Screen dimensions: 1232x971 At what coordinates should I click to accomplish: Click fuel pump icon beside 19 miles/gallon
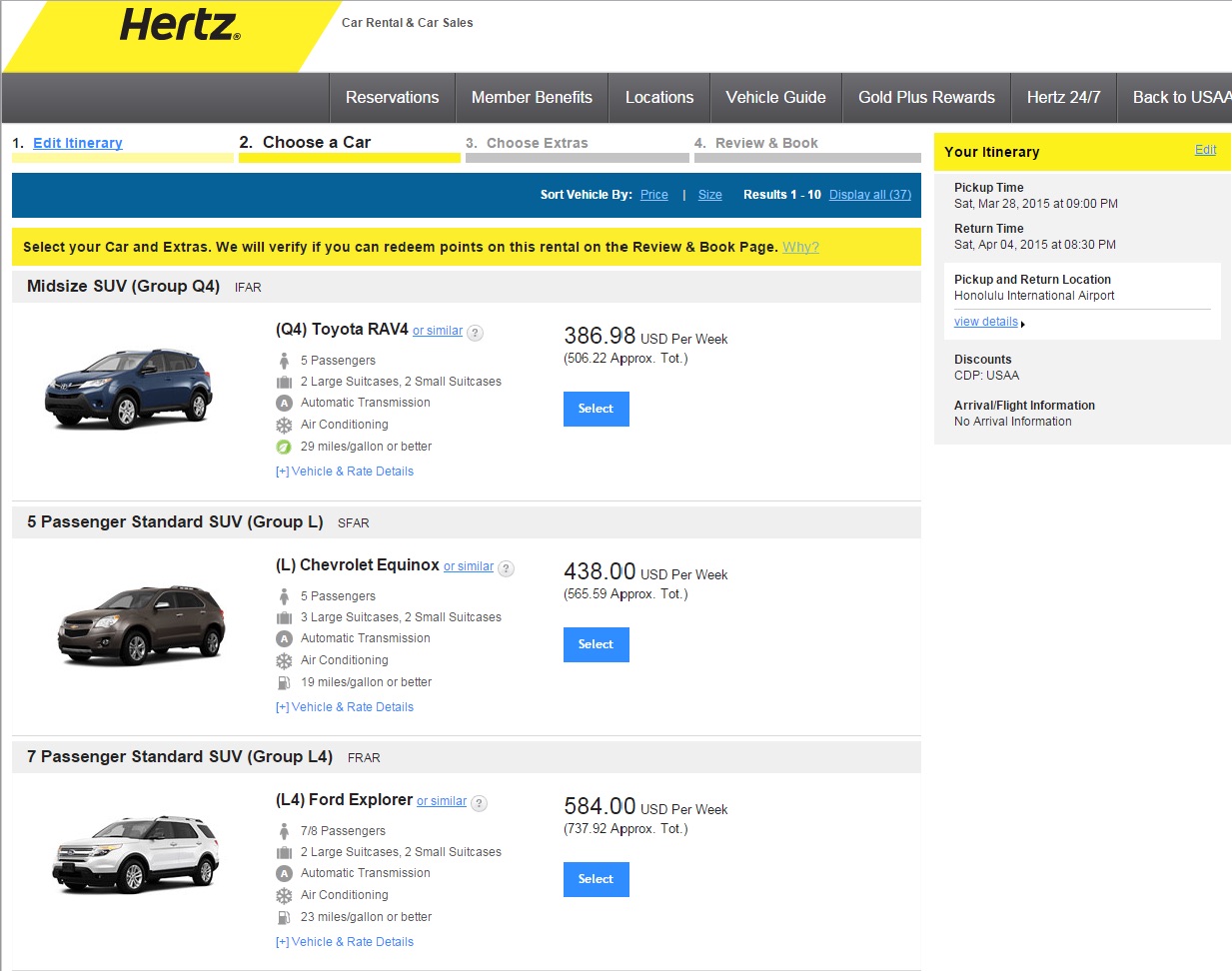point(284,682)
